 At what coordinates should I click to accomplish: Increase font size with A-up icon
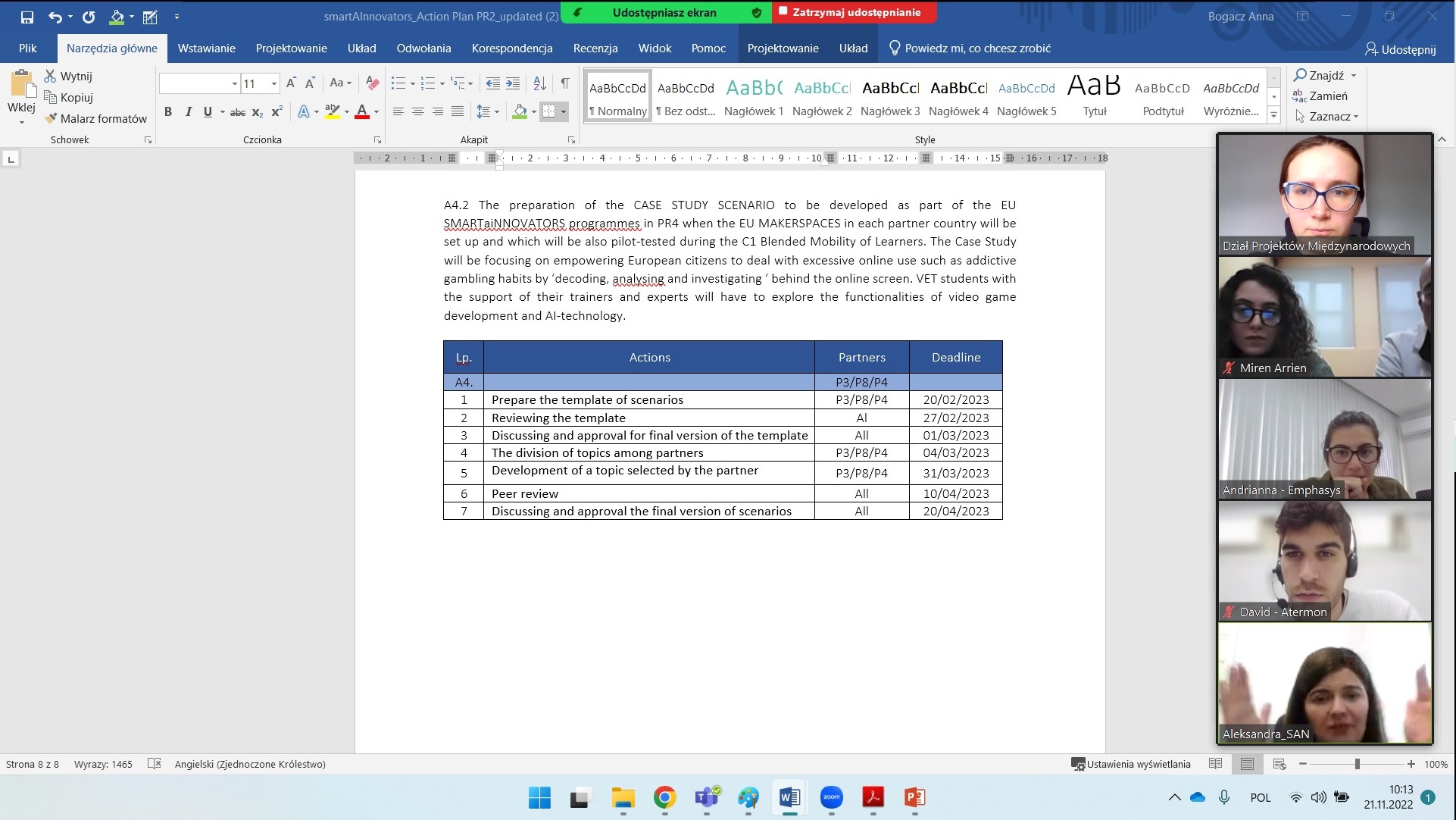tap(291, 83)
